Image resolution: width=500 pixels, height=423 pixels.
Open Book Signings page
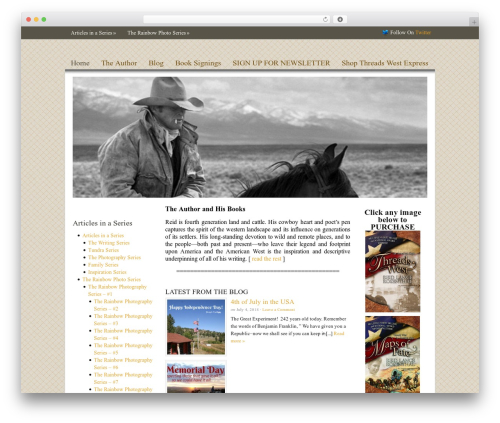[198, 63]
